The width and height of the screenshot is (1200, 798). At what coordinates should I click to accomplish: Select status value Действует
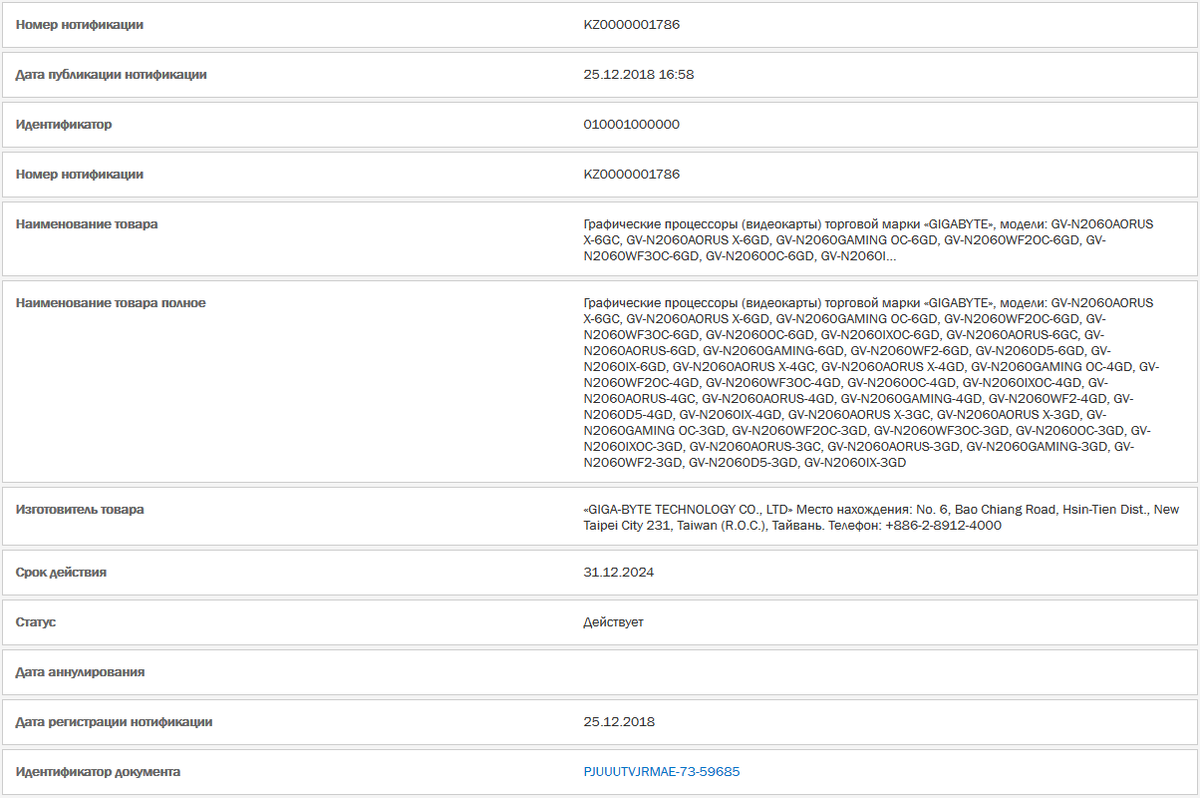point(613,623)
